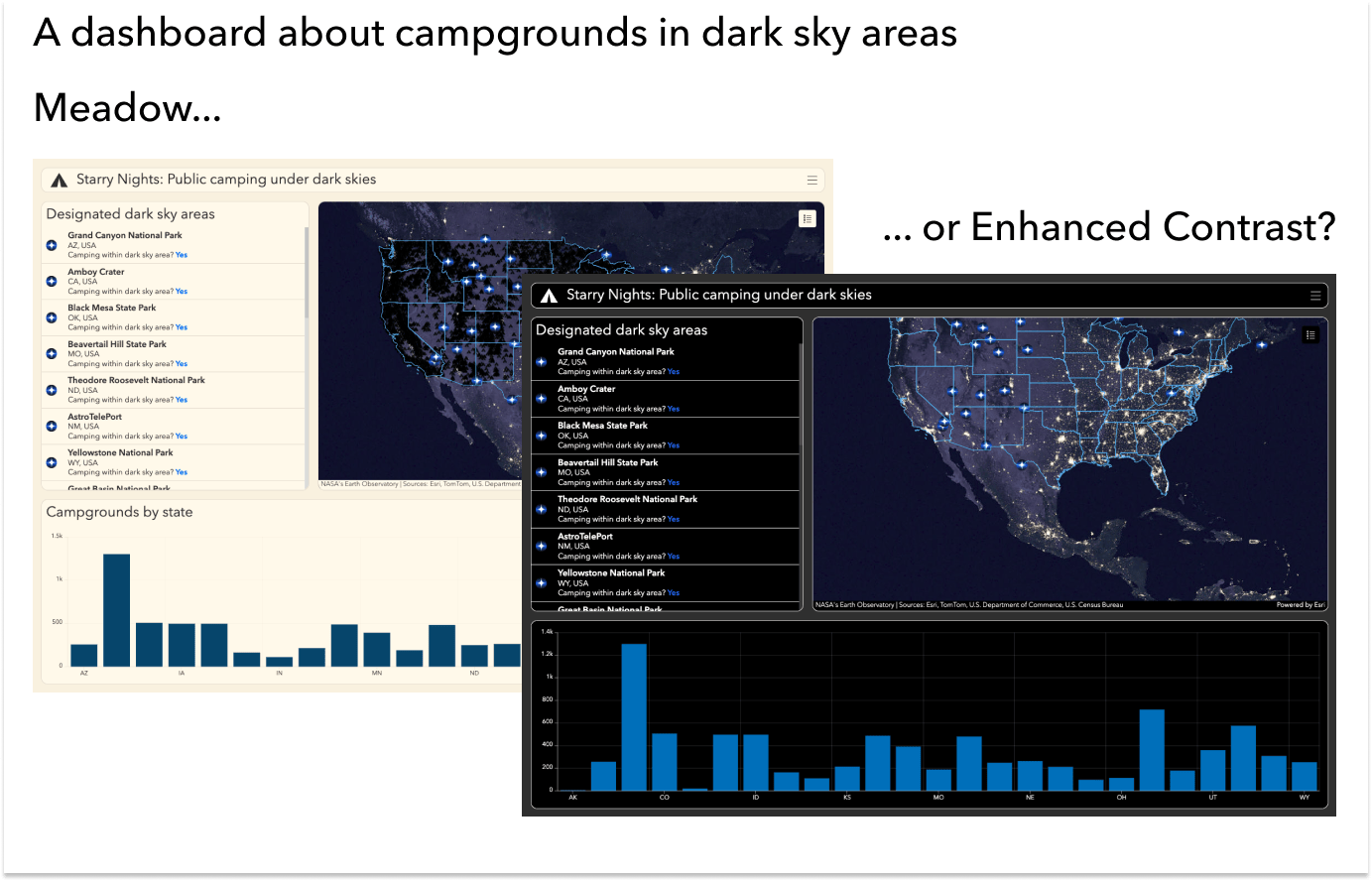The height and width of the screenshot is (881, 1372).
Task: Select Theodore Roosevelt National Park in the dark list
Action: (666, 509)
